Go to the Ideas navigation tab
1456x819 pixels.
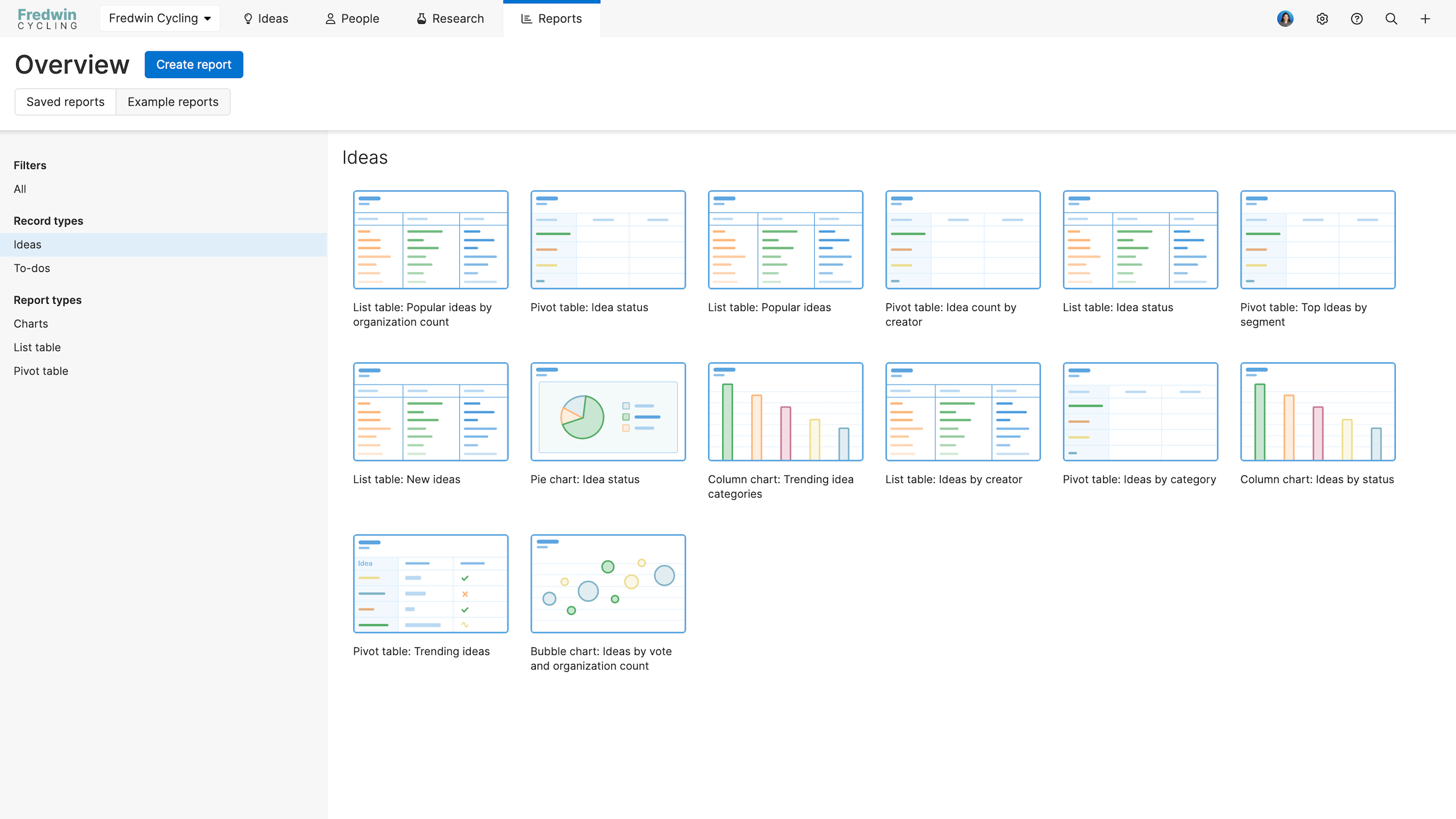tap(265, 18)
